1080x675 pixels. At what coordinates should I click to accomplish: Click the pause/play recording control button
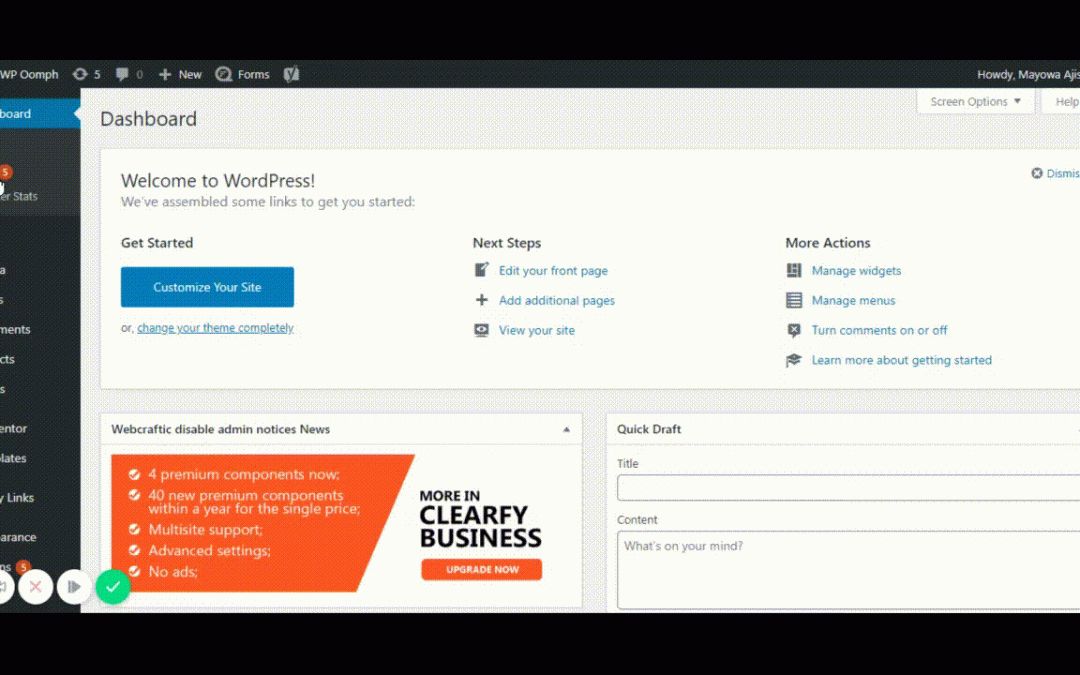[x=74, y=587]
